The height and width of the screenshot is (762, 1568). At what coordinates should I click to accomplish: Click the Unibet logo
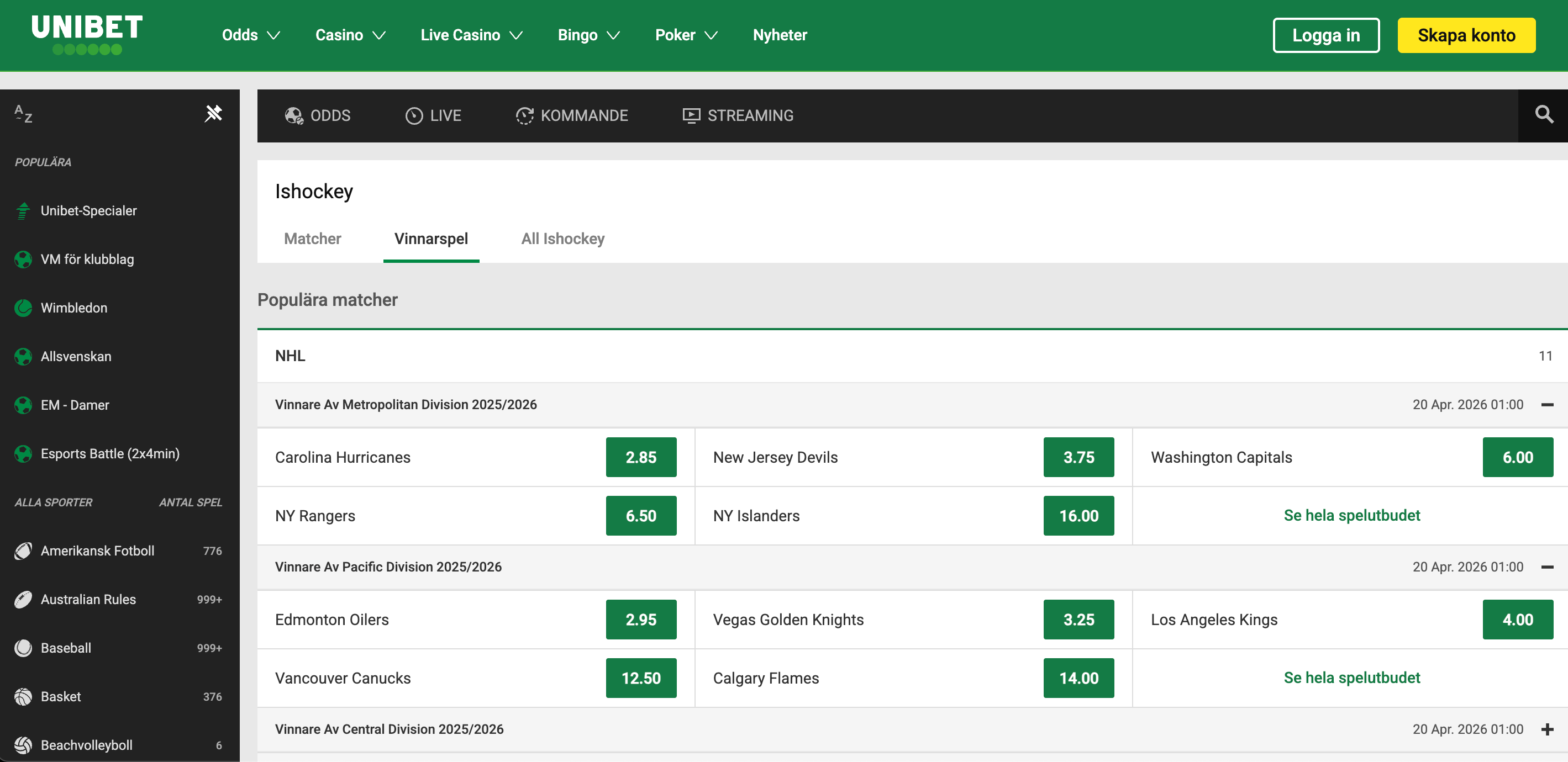tap(86, 35)
